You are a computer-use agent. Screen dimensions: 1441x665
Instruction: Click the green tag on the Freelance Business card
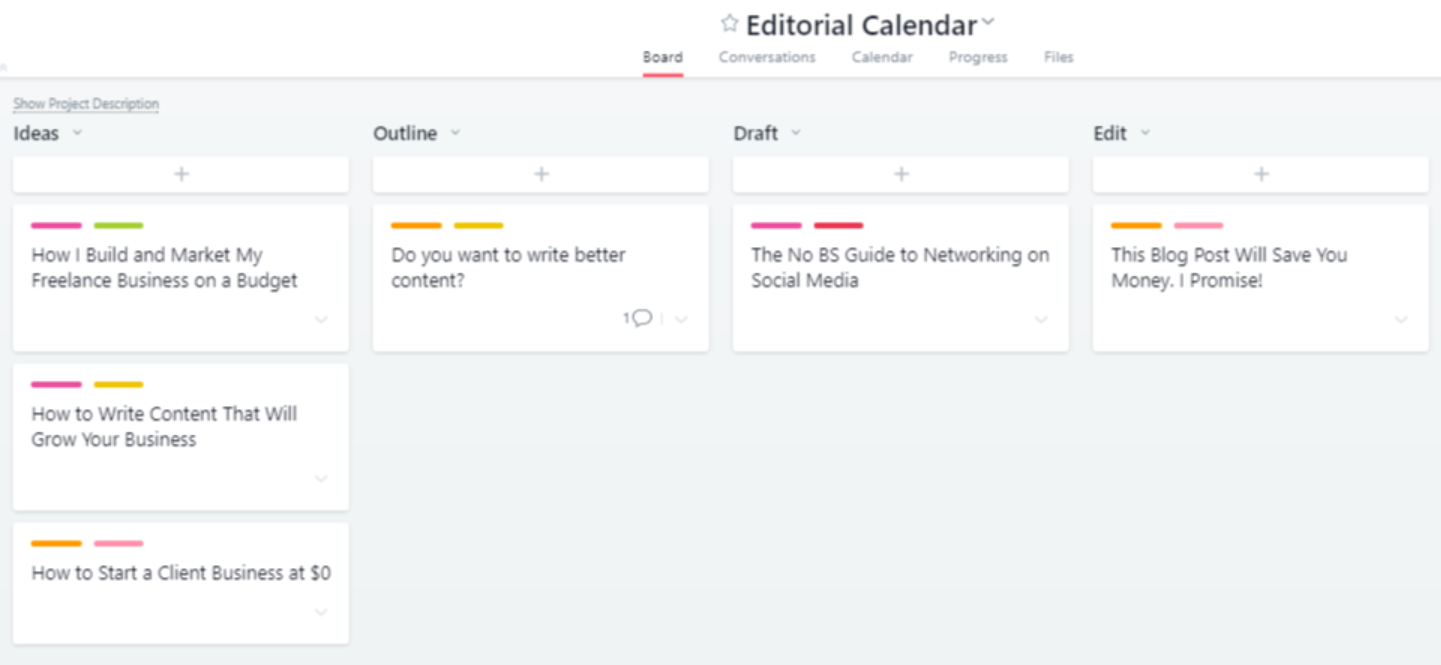[119, 226]
